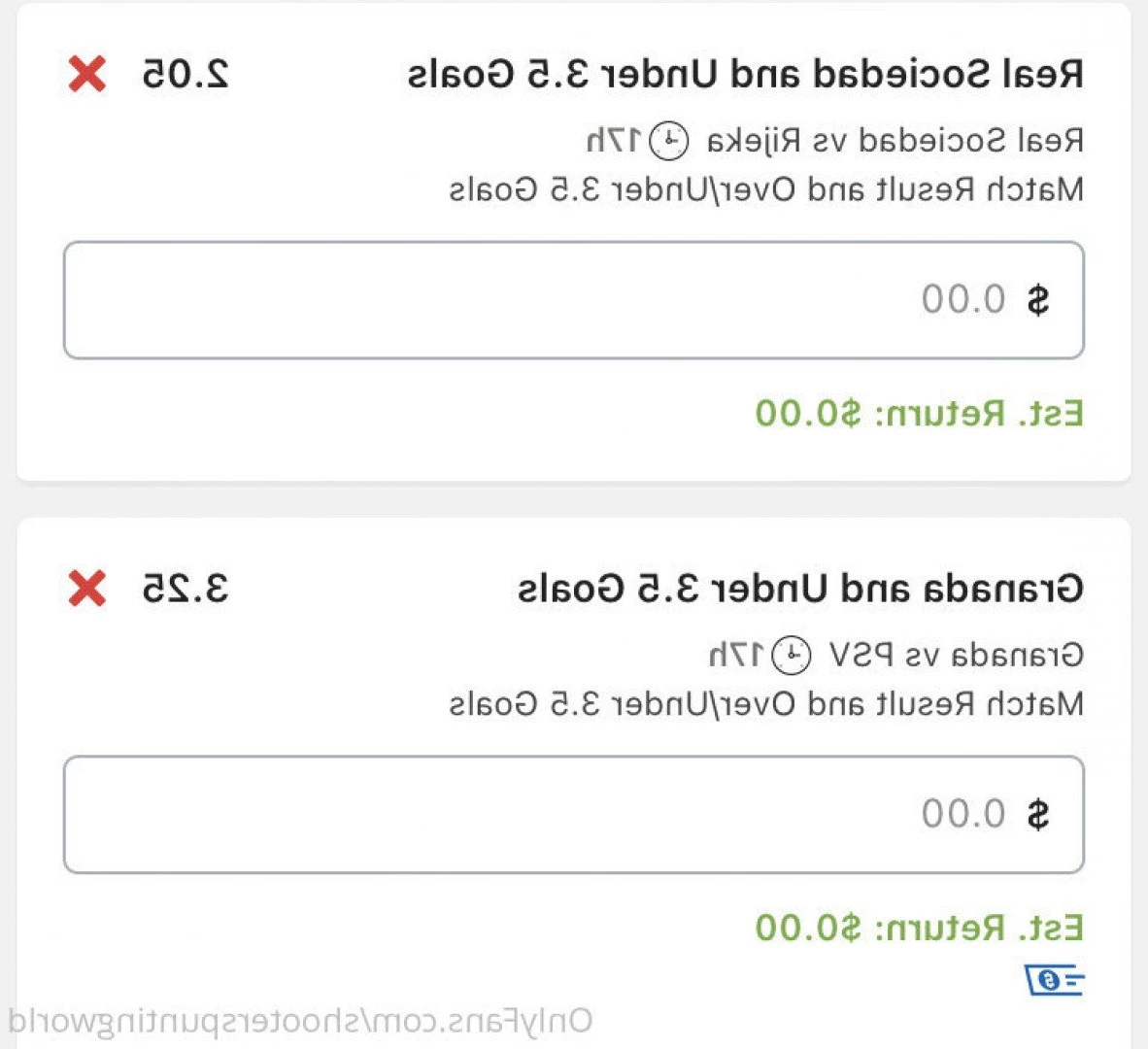Open the blue bonus cash icon
The height and width of the screenshot is (1049, 1148).
tap(1055, 979)
